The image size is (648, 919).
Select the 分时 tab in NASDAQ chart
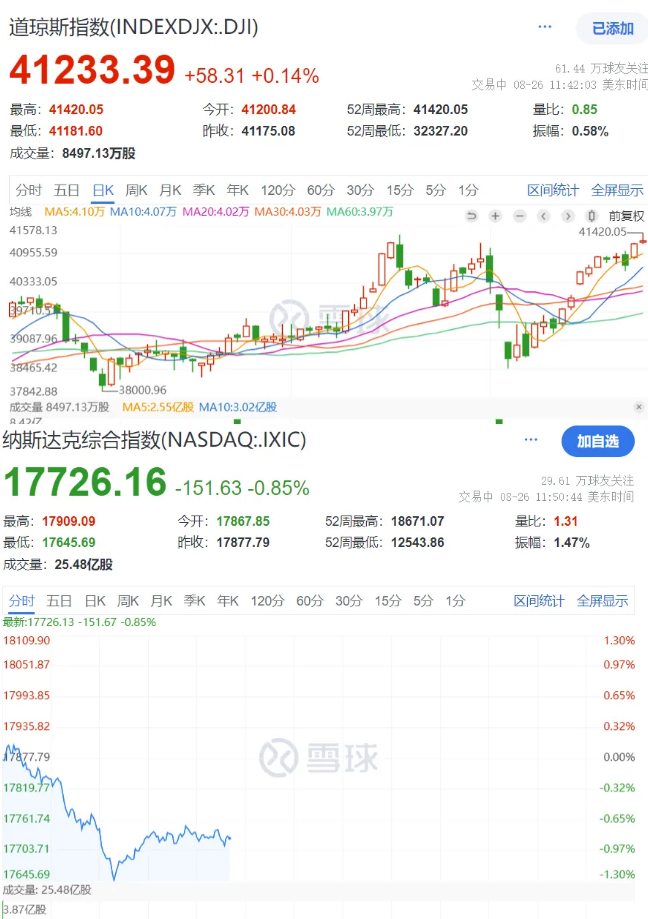[x=22, y=601]
